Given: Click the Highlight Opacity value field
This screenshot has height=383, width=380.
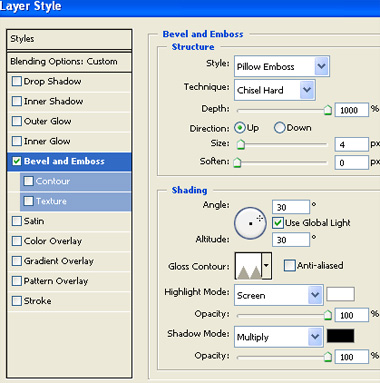Looking at the screenshot, I should coord(352,315).
